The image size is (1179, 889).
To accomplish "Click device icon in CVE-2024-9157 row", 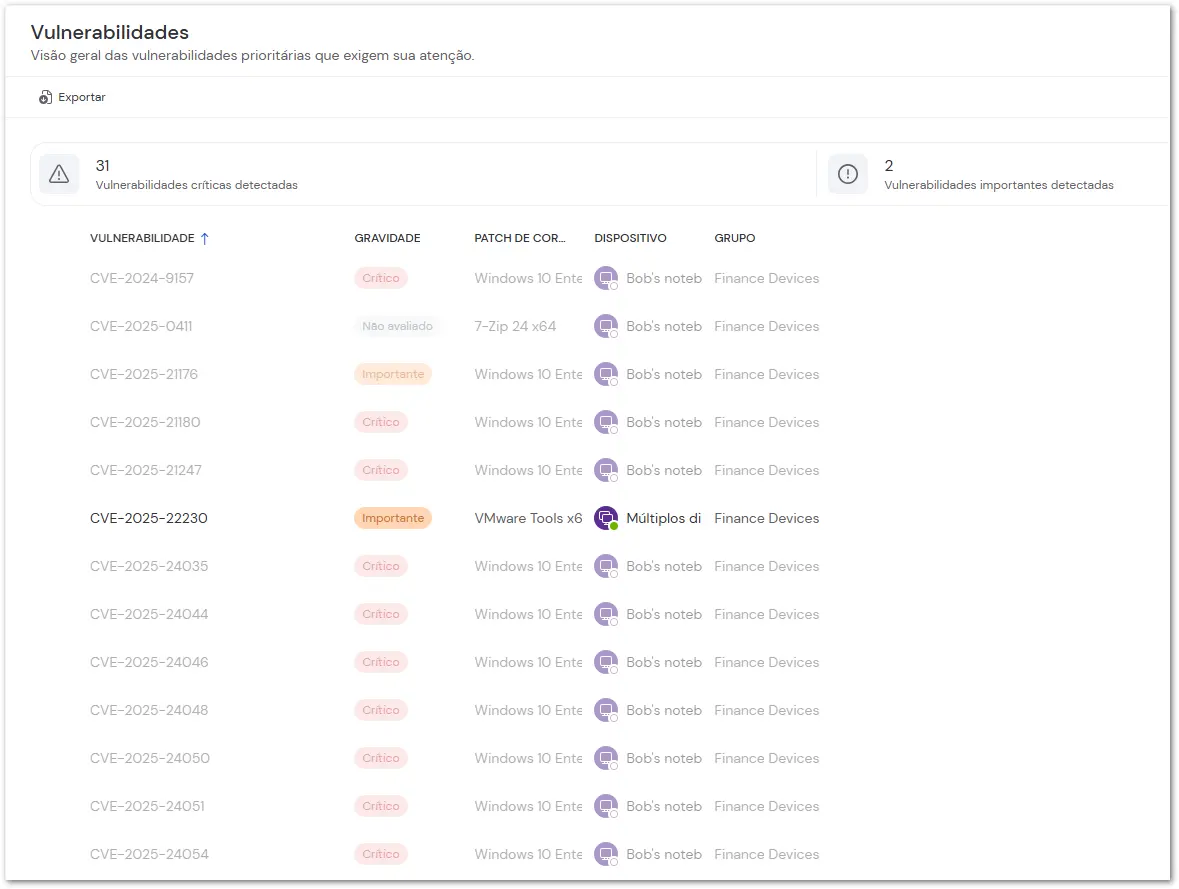I will [x=606, y=278].
